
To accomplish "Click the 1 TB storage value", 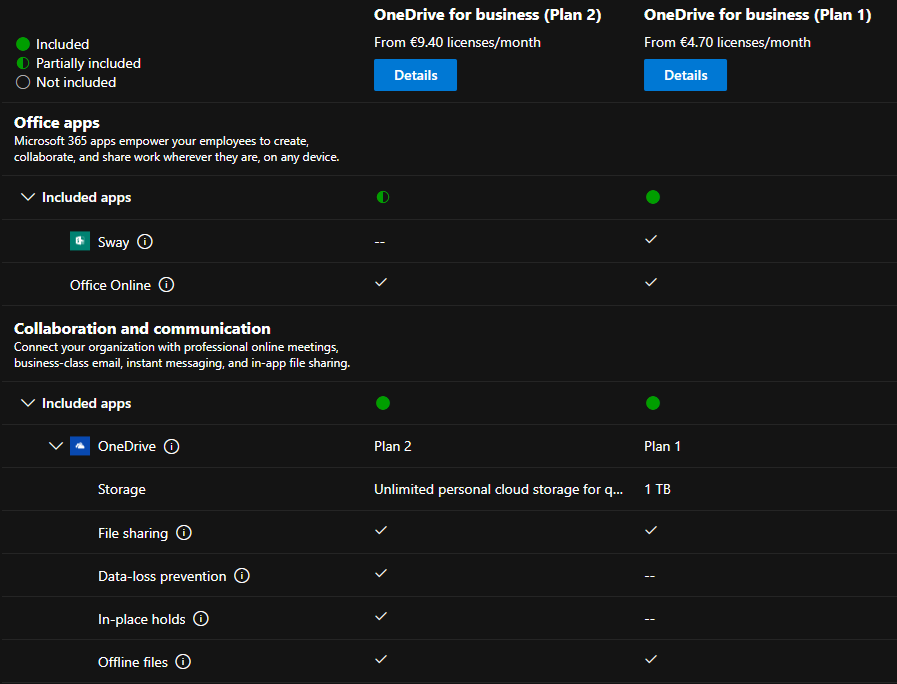I will click(657, 489).
